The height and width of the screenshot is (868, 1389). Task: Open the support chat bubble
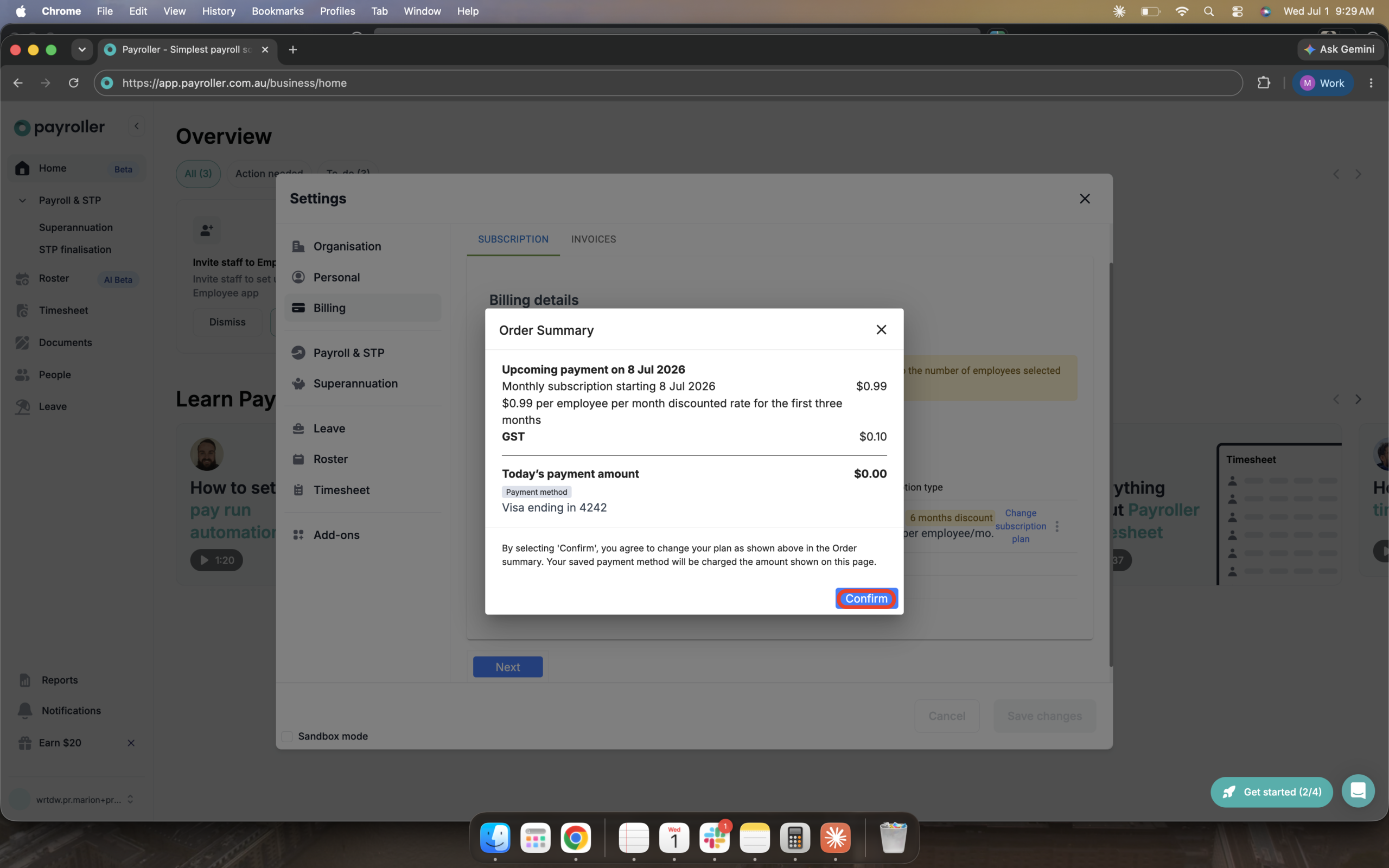(1358, 791)
